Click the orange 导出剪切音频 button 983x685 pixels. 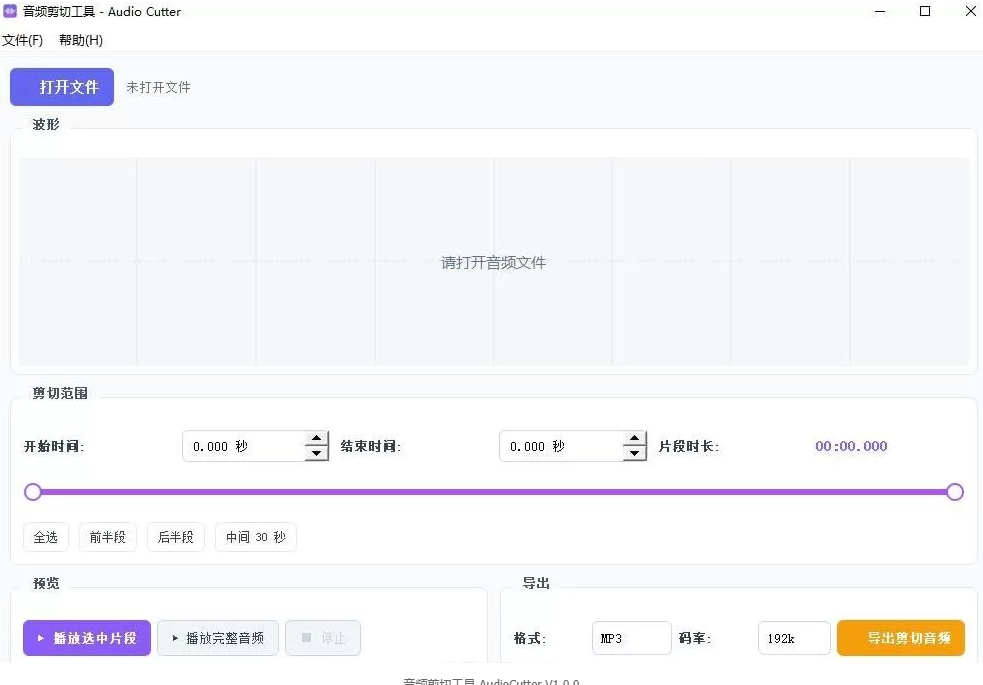point(901,638)
